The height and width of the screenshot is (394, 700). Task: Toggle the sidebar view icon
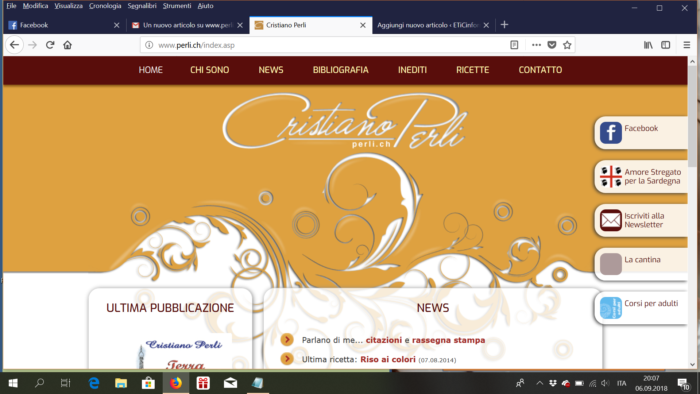coord(666,45)
